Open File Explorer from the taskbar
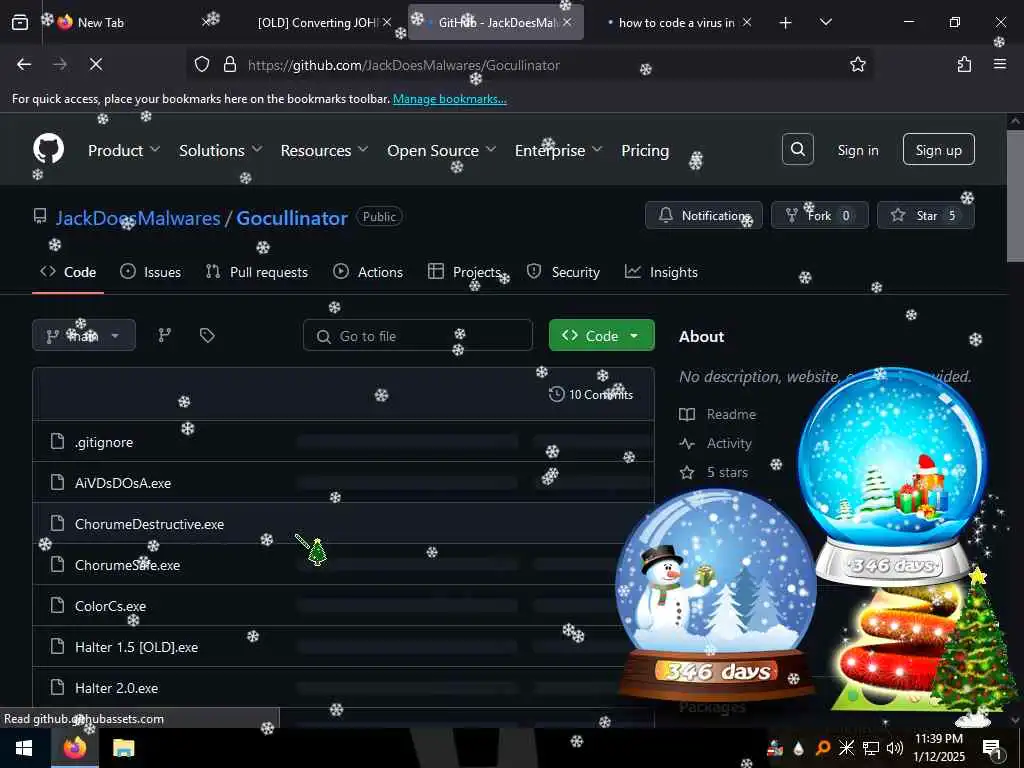 tap(123, 748)
